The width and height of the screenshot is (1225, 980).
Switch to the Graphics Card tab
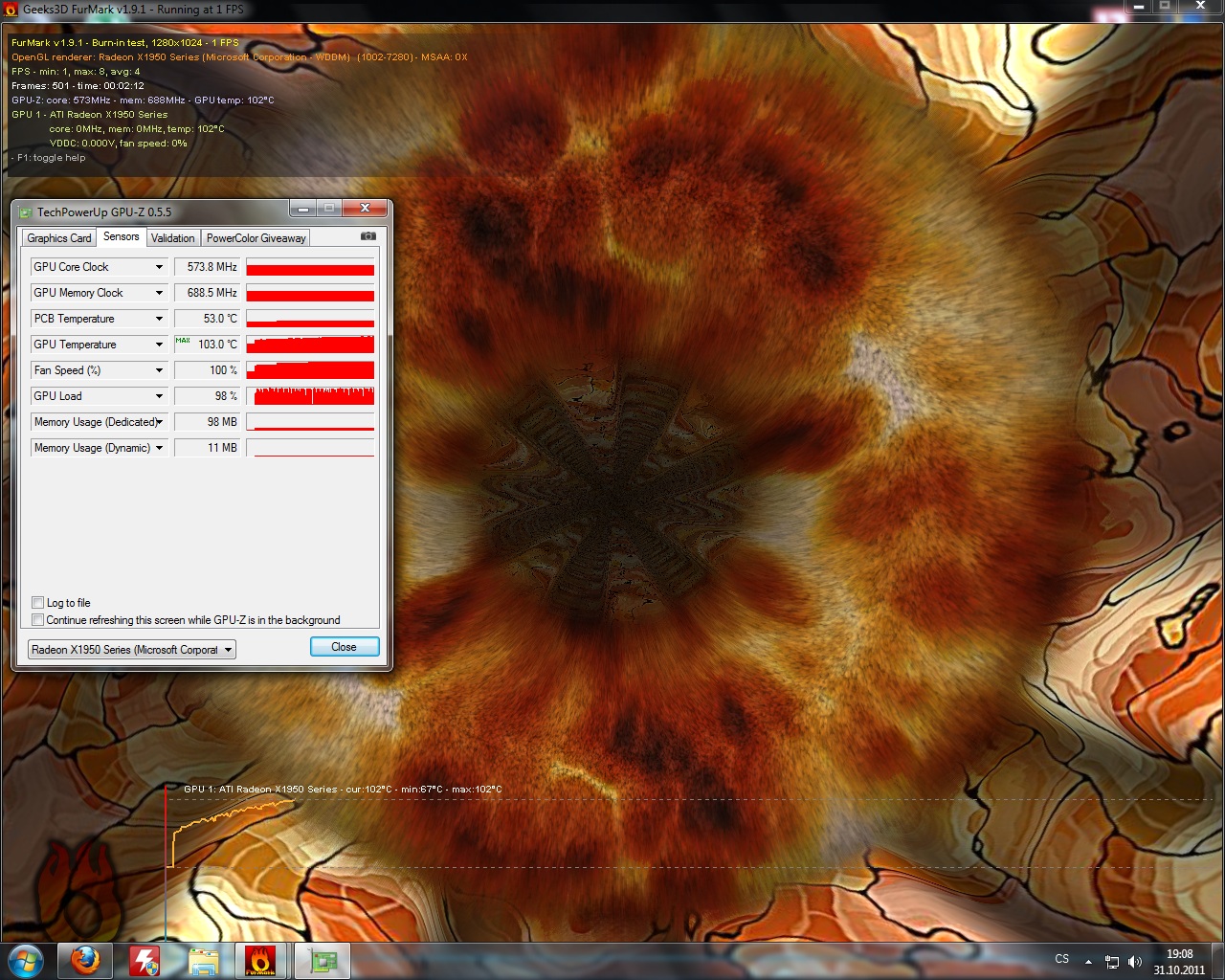[x=59, y=238]
